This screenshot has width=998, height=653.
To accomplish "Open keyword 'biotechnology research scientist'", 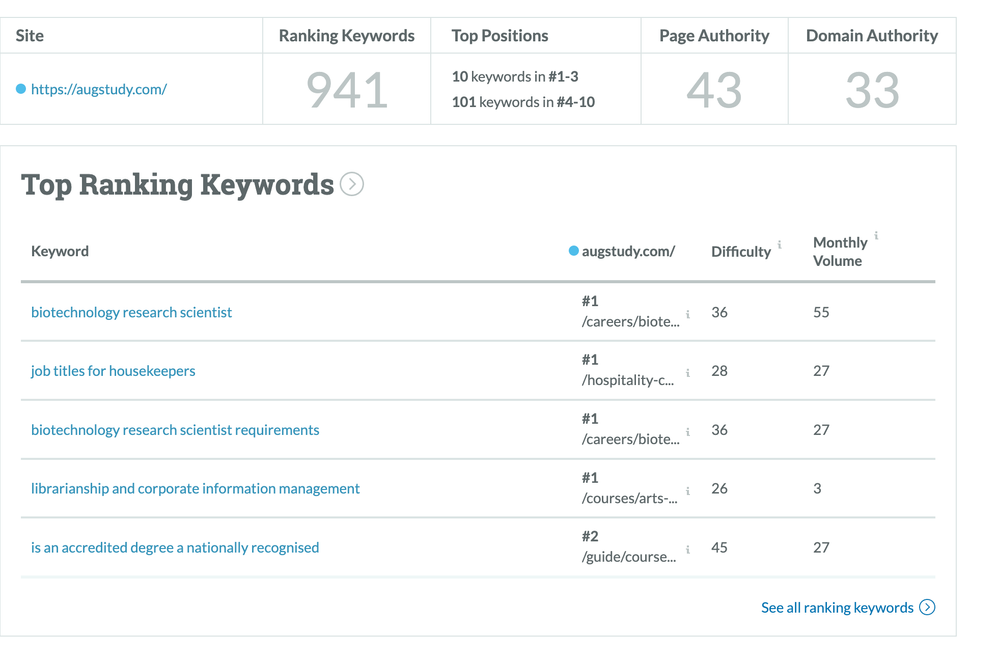I will pos(131,312).
